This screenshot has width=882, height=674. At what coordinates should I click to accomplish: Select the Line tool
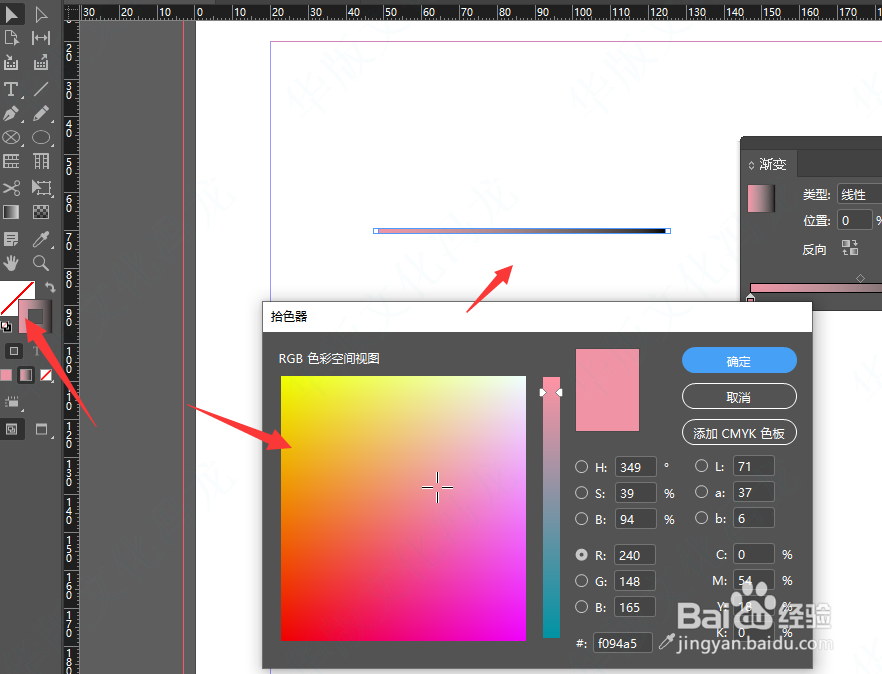click(40, 89)
